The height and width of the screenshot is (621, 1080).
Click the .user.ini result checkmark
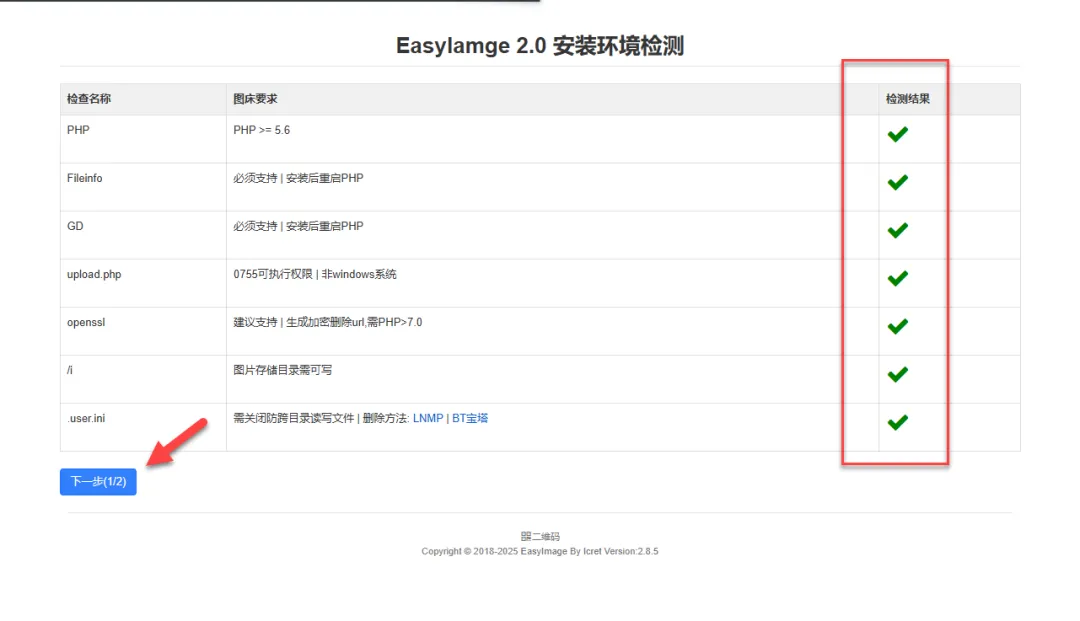point(897,422)
